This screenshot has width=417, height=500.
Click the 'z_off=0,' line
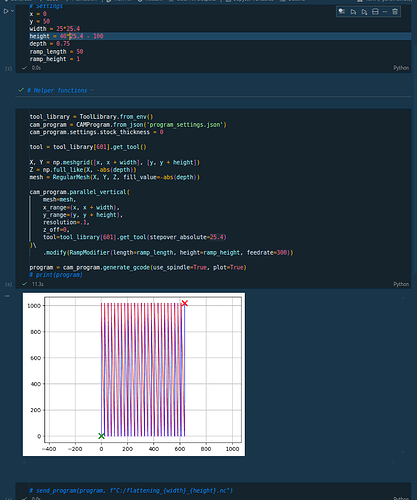(56, 230)
